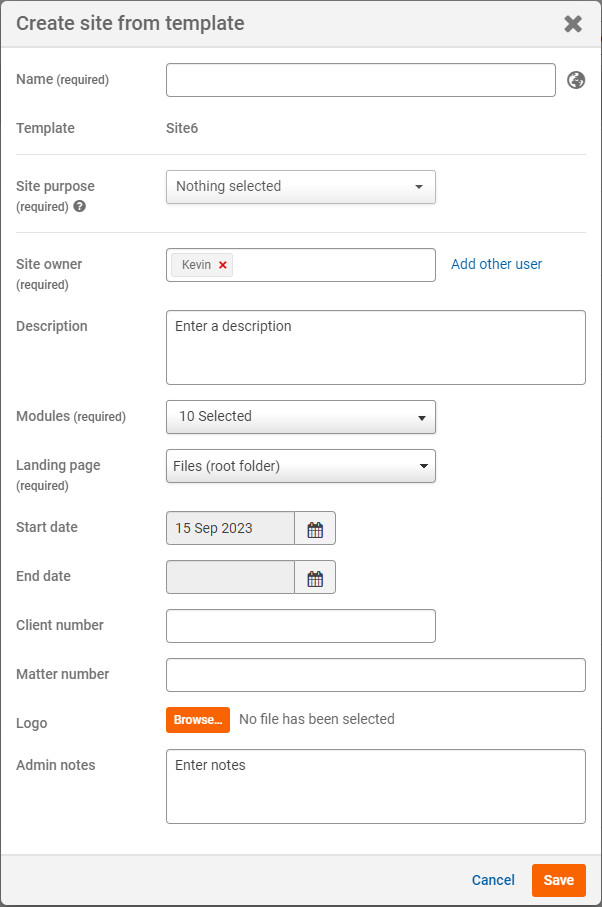The height and width of the screenshot is (907, 602).
Task: Focus the Matter number field
Action: pos(375,675)
